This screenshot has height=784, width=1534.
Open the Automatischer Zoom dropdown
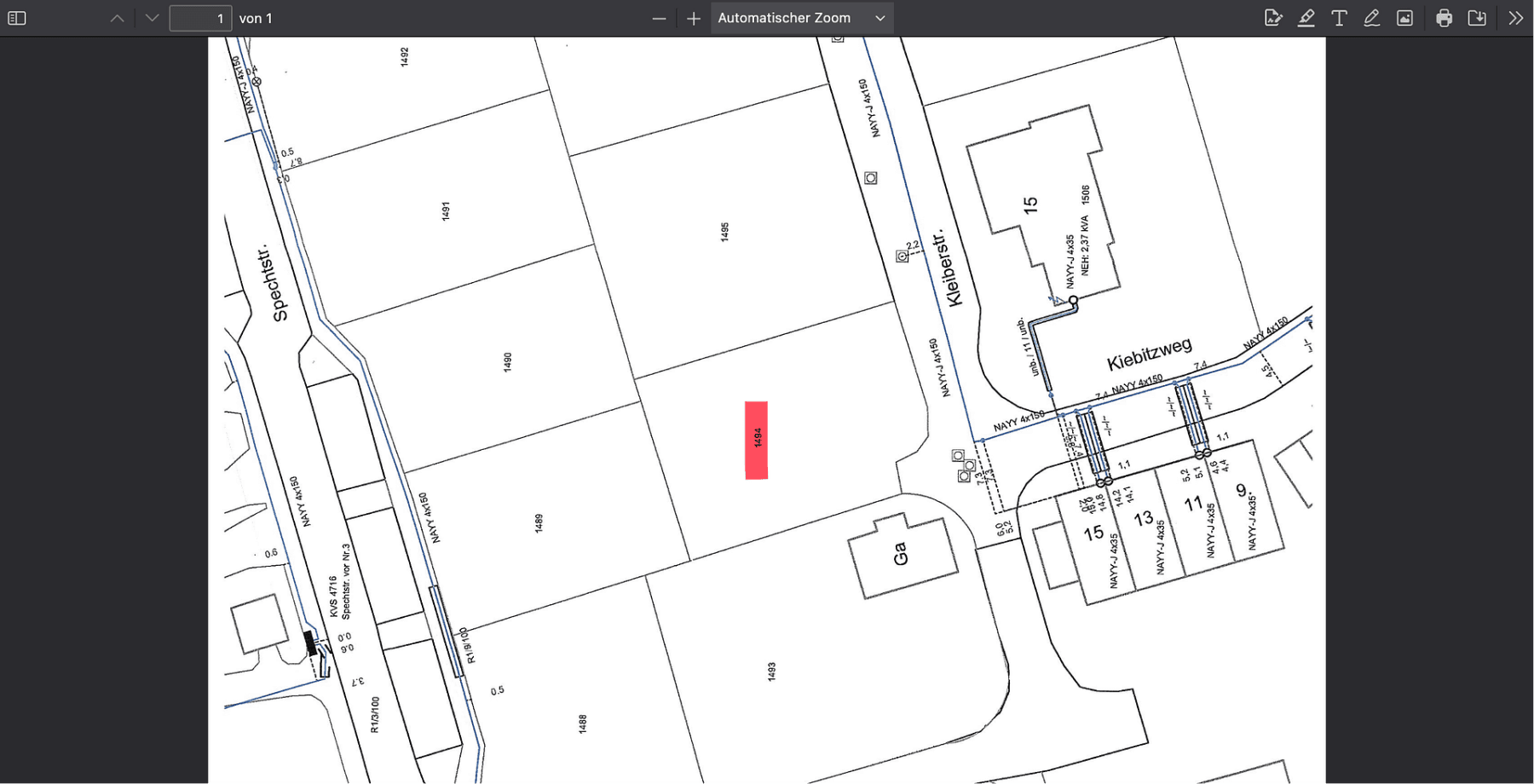click(801, 18)
